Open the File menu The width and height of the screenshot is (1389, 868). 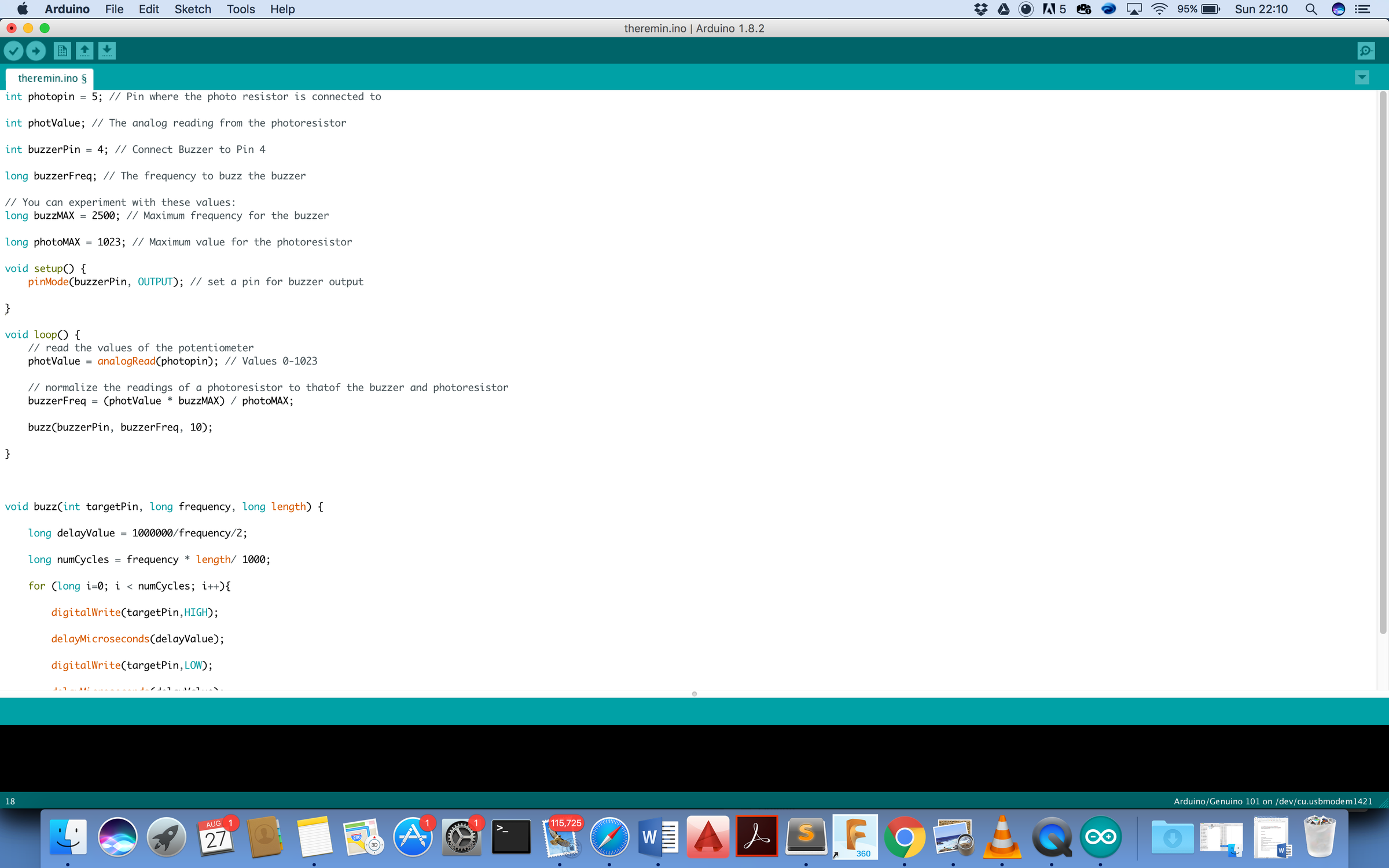click(x=114, y=9)
